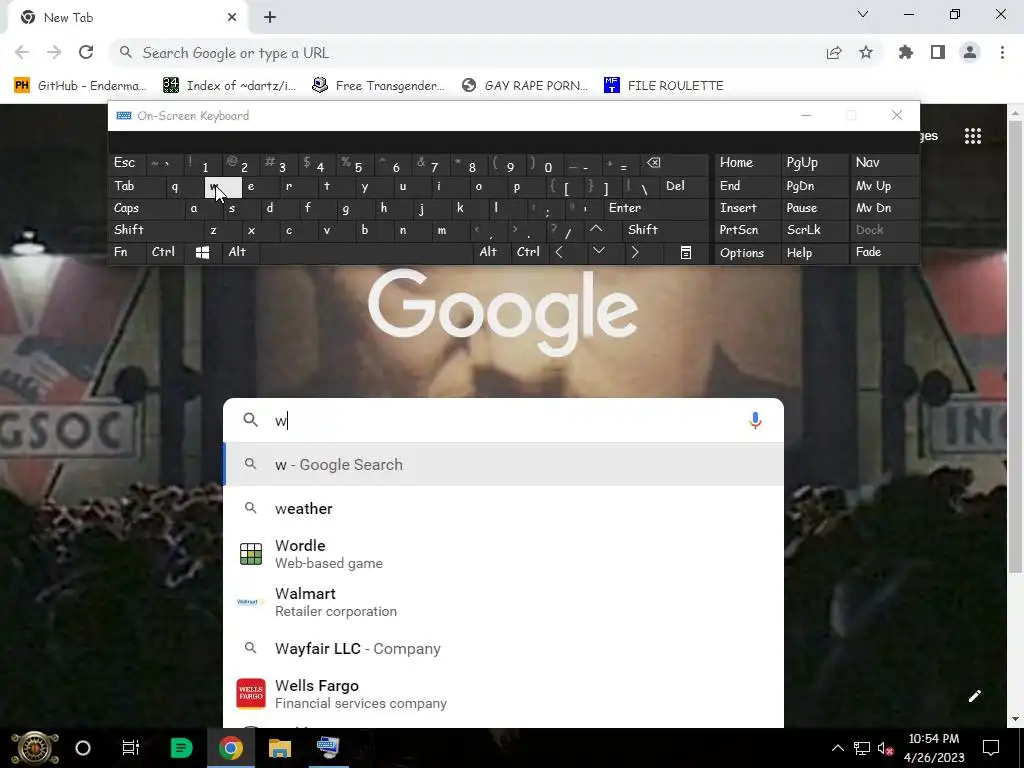This screenshot has width=1024, height=768.
Task: Open the FILE ROULETTE bookmark
Action: 664,86
